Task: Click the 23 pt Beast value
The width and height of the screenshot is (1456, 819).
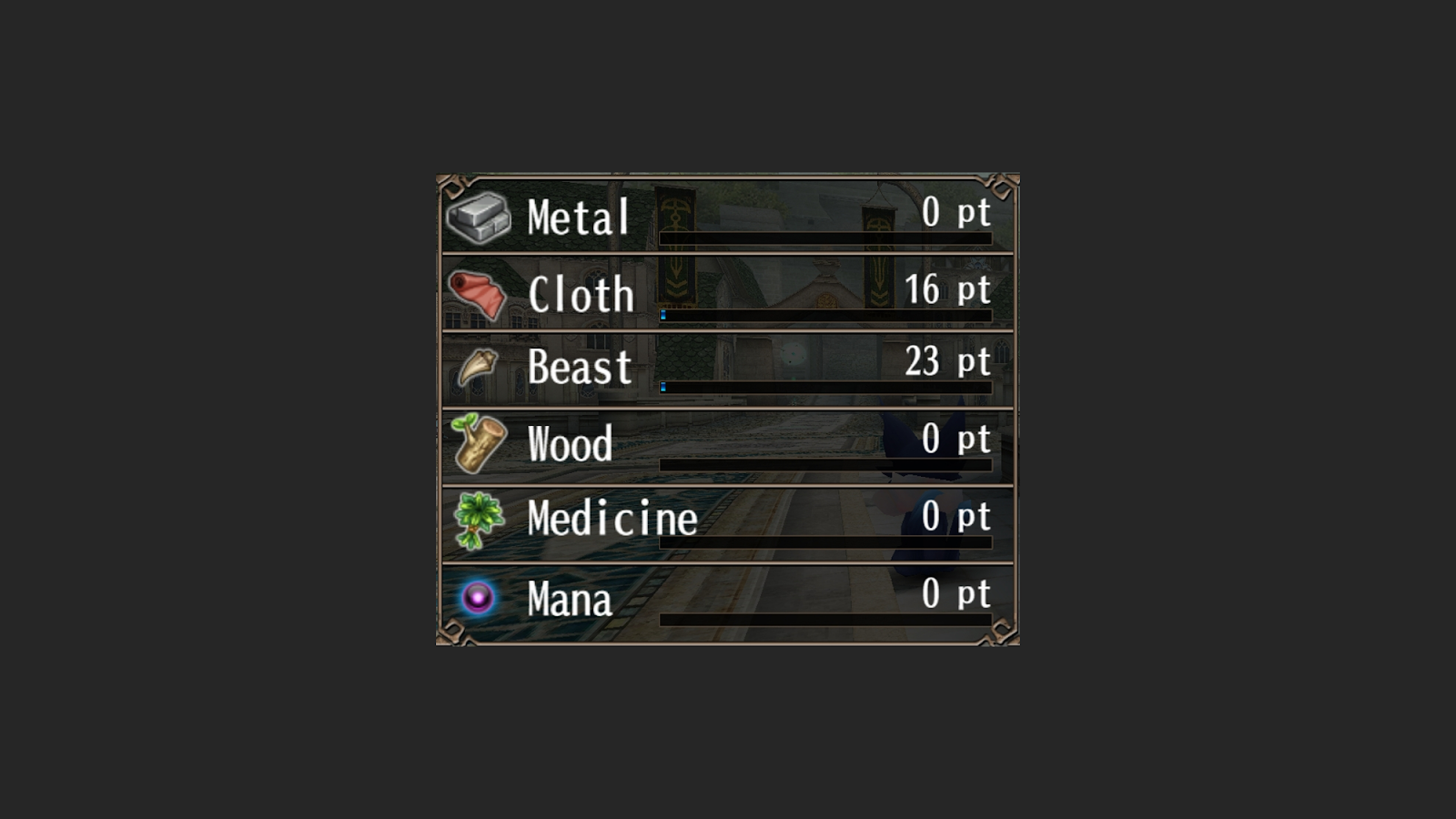Action: (947, 362)
